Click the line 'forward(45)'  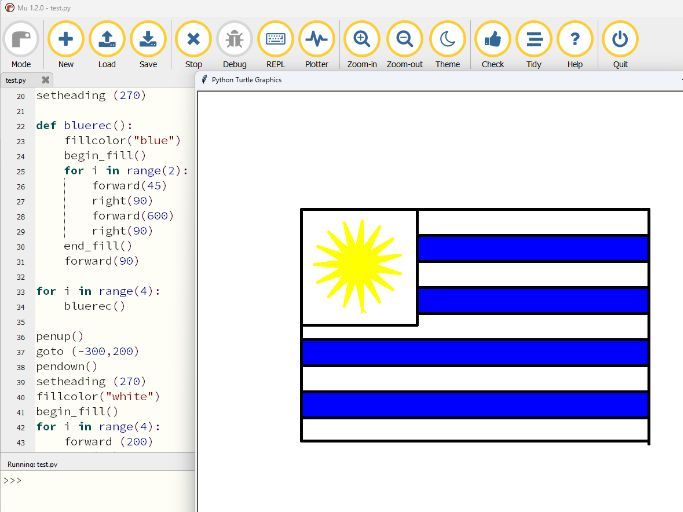129,186
